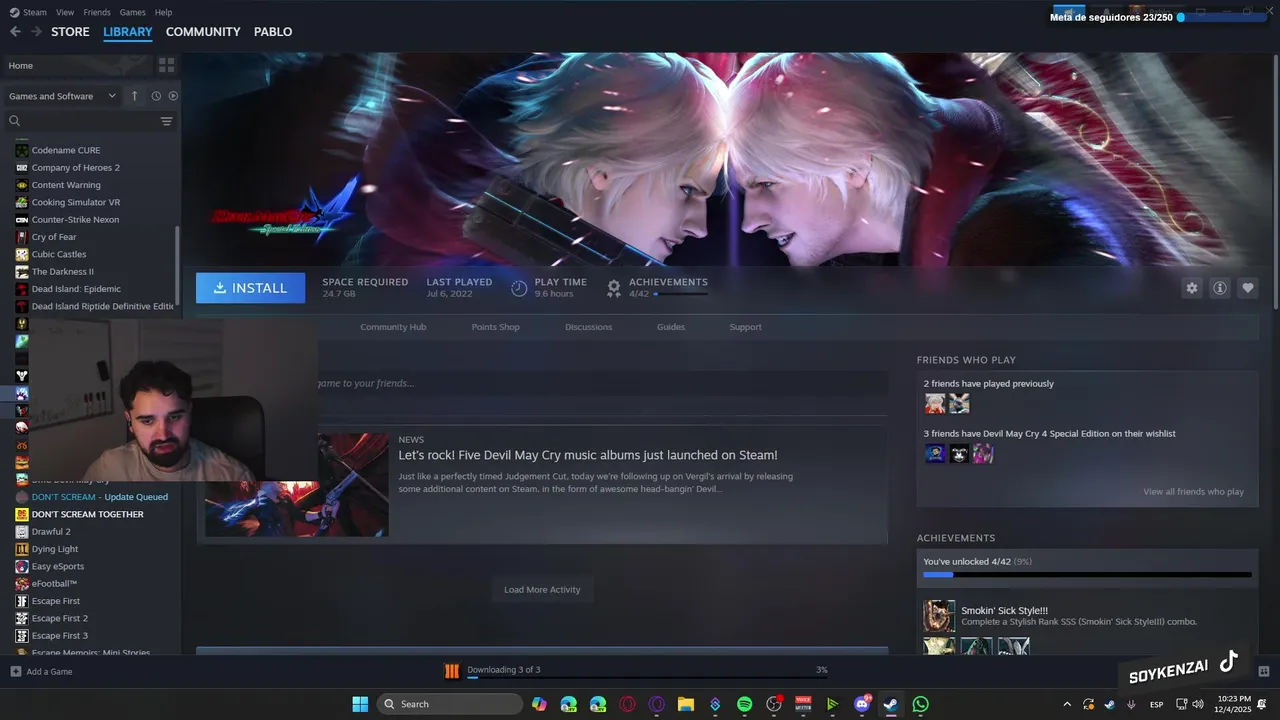Switch library to grid collections view
The height and width of the screenshot is (720, 1280).
[x=166, y=65]
